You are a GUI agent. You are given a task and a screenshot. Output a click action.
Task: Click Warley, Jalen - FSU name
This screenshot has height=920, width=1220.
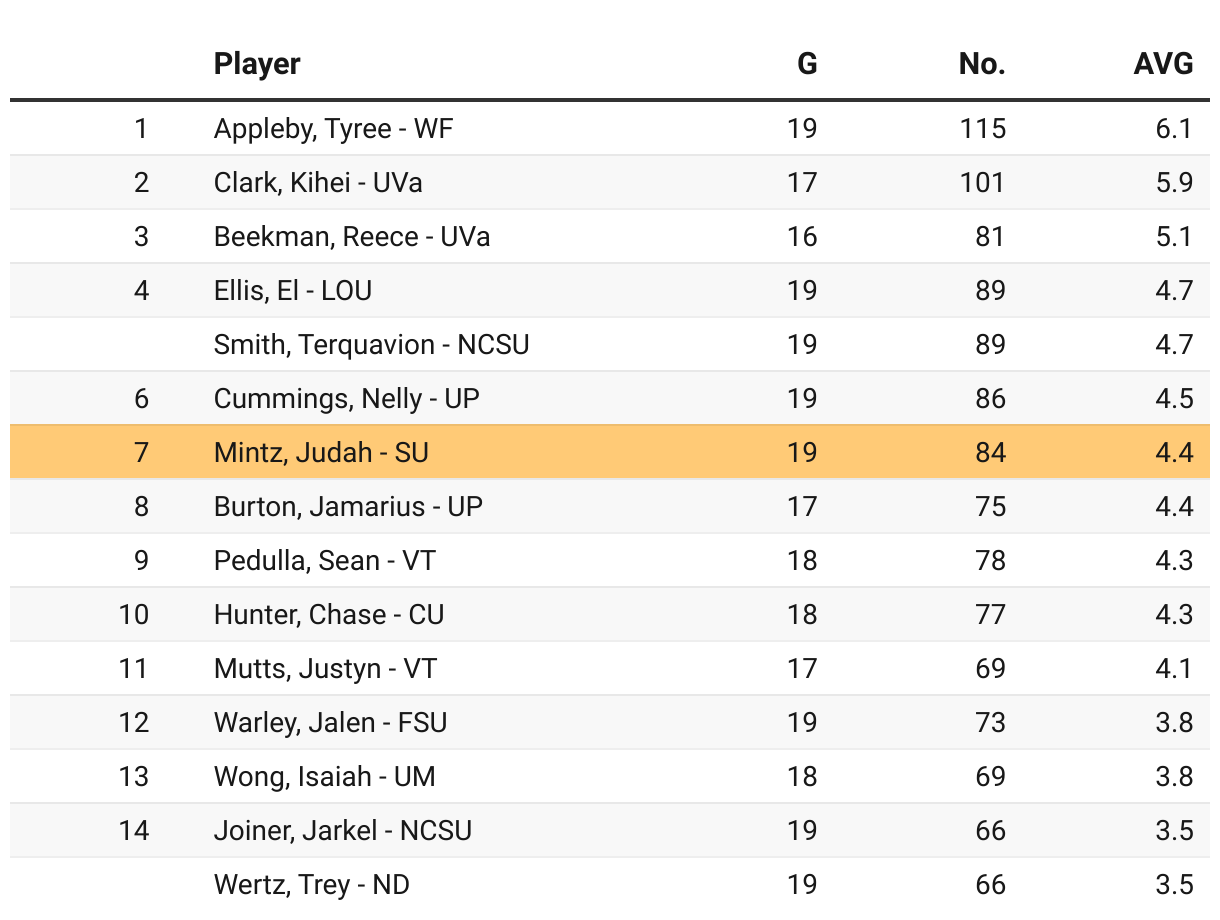point(330,722)
